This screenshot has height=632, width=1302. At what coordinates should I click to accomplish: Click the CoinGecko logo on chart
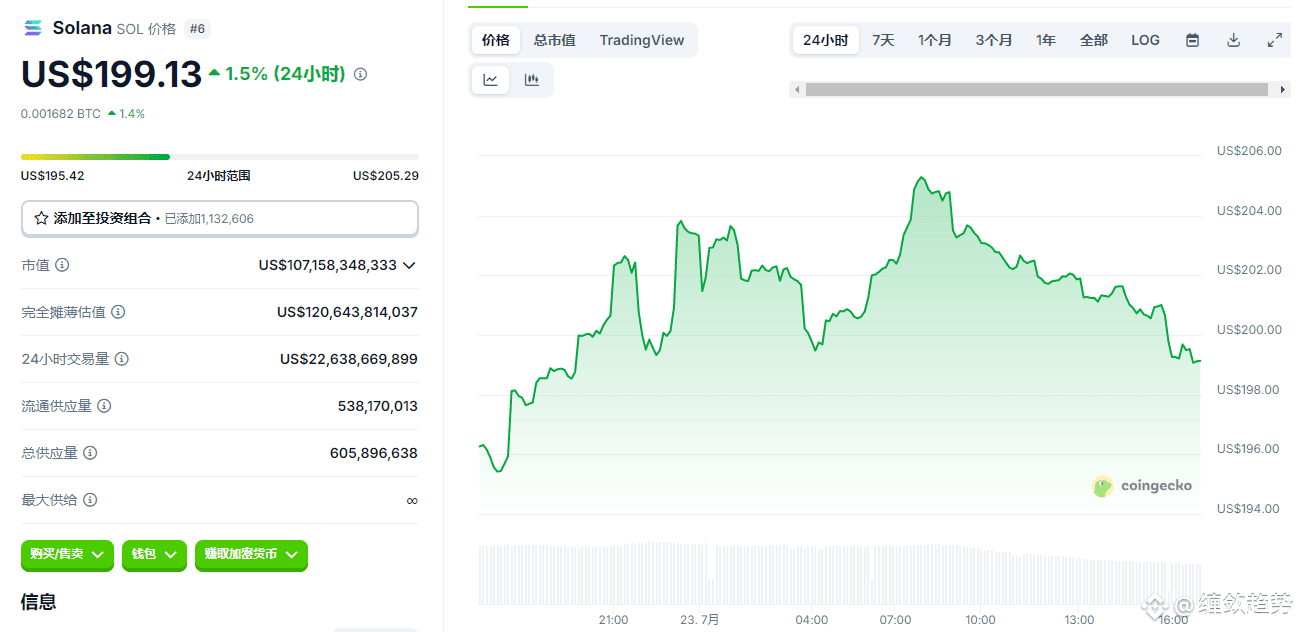point(1142,486)
